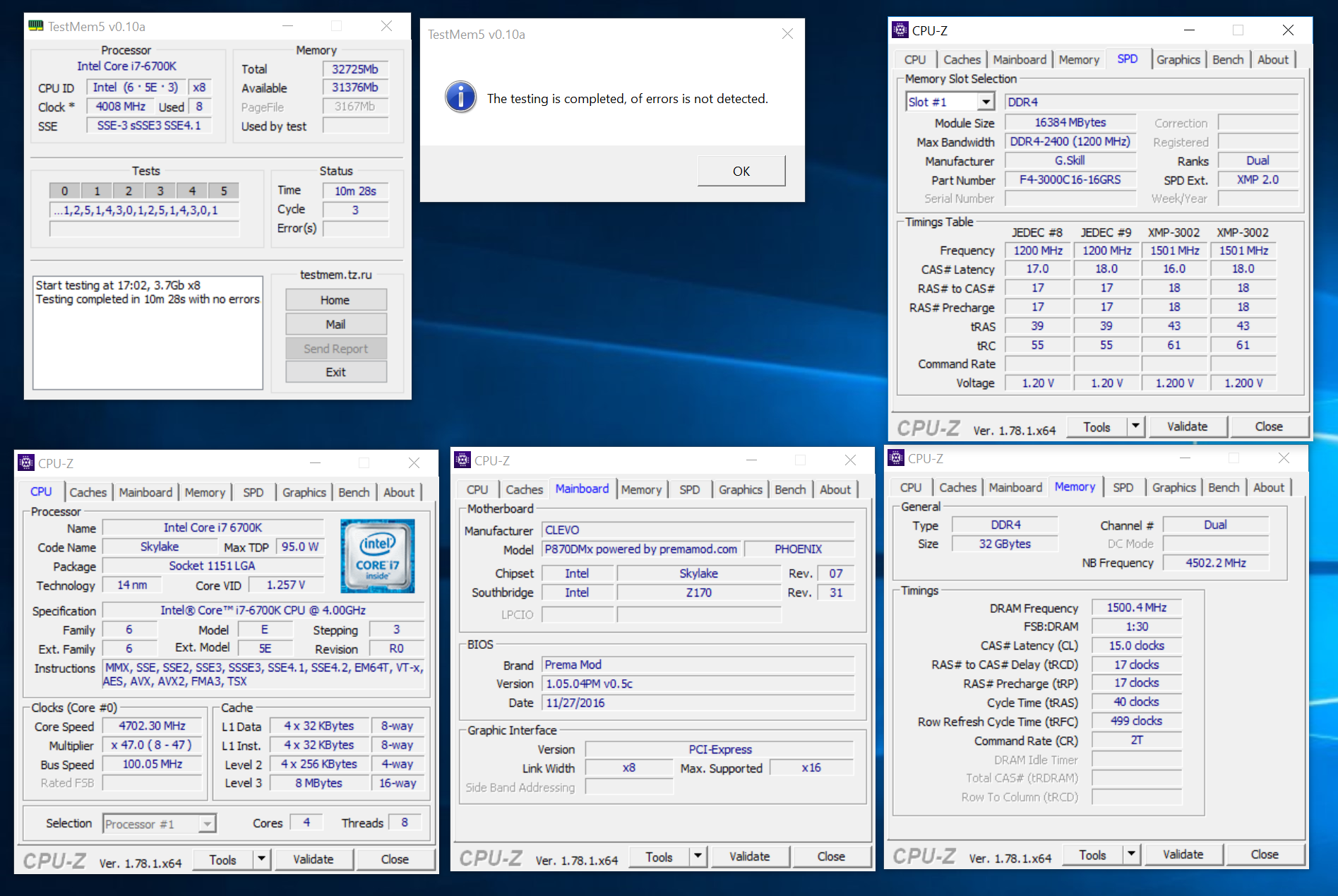Screen dimensions: 1338x896
Task: Open the About tab in the CPU tab window
Action: (x=399, y=492)
